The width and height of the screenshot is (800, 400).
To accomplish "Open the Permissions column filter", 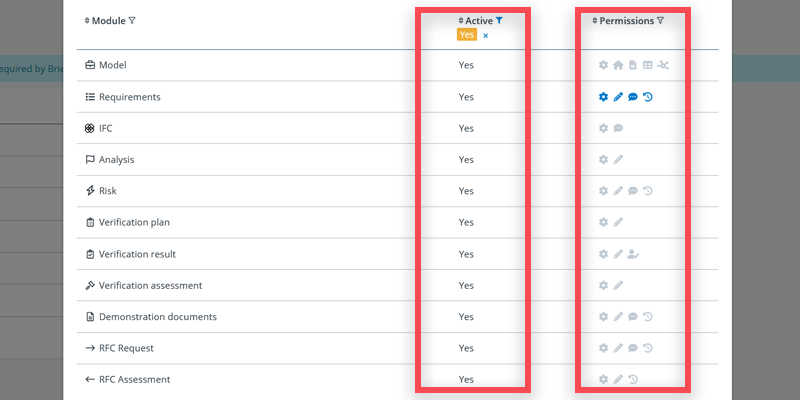I will [x=660, y=20].
